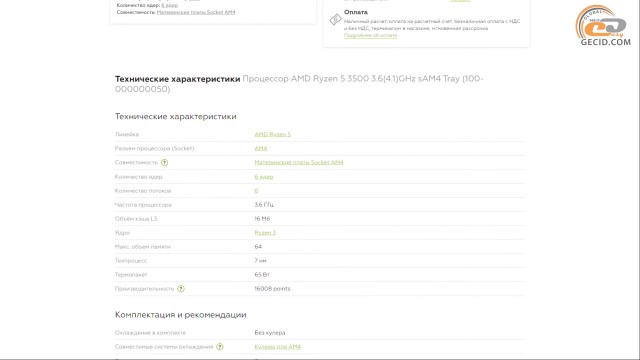Click the Оплата payment cash icon
Screen dimensions: 640x360
pos(335,20)
